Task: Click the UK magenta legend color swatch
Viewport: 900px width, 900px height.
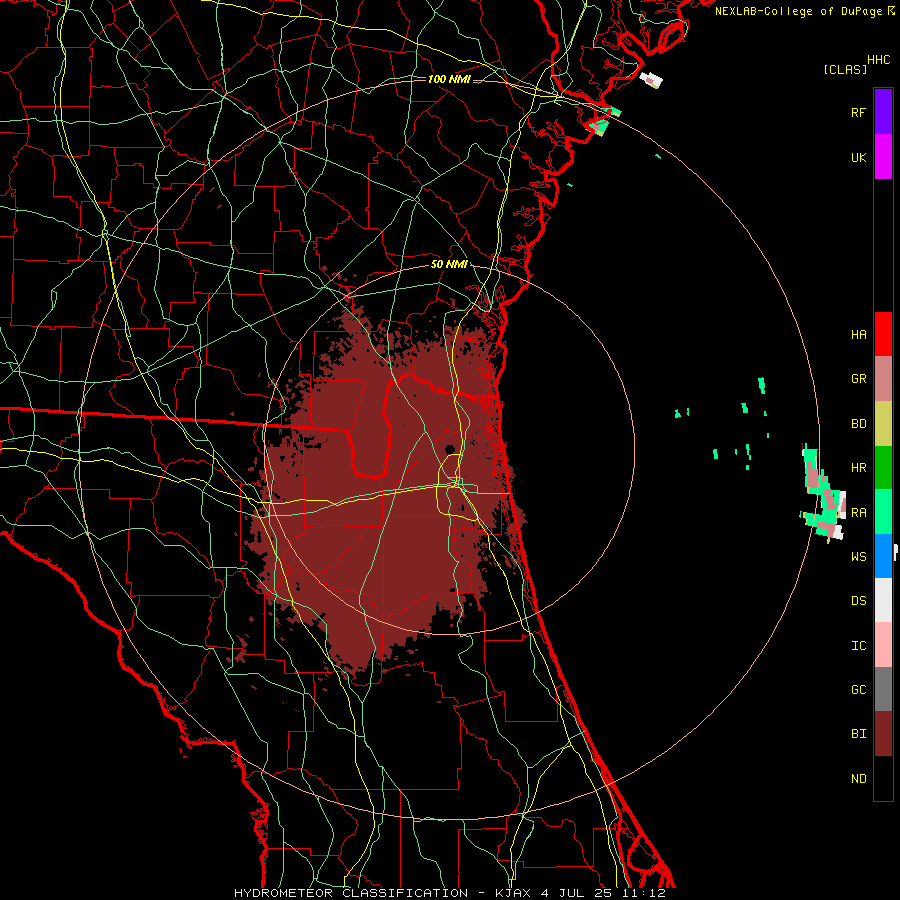Action: click(883, 157)
